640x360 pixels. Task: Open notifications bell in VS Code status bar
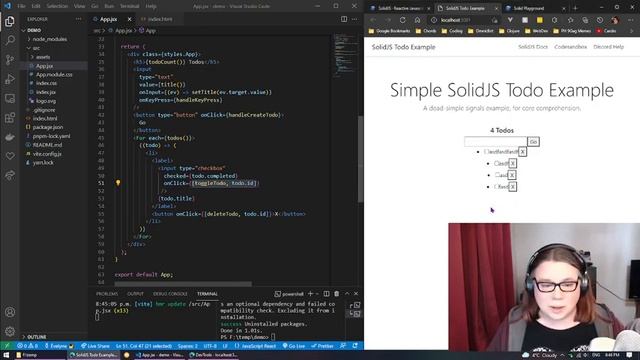355,346
